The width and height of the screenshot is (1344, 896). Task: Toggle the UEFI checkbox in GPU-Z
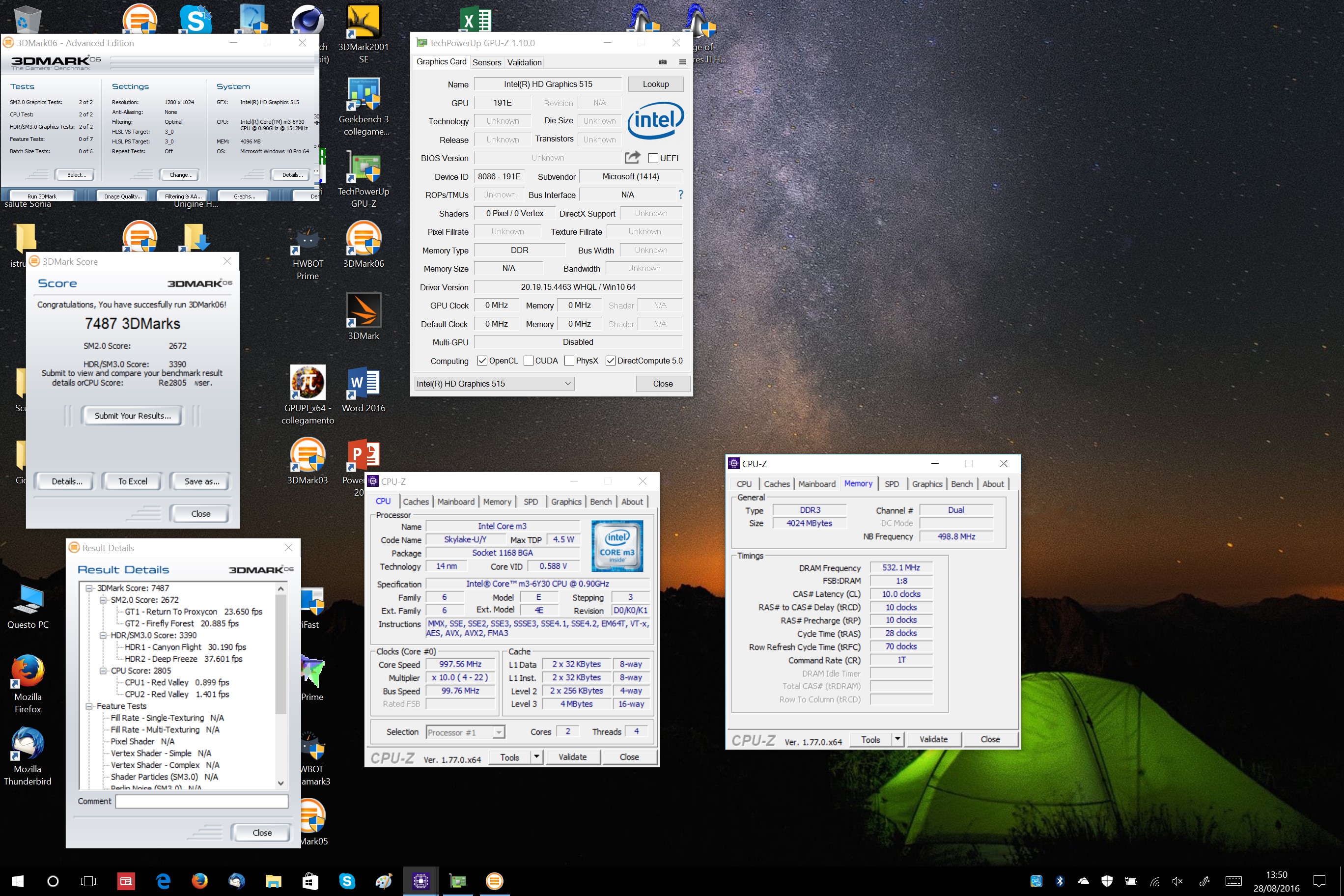point(653,158)
